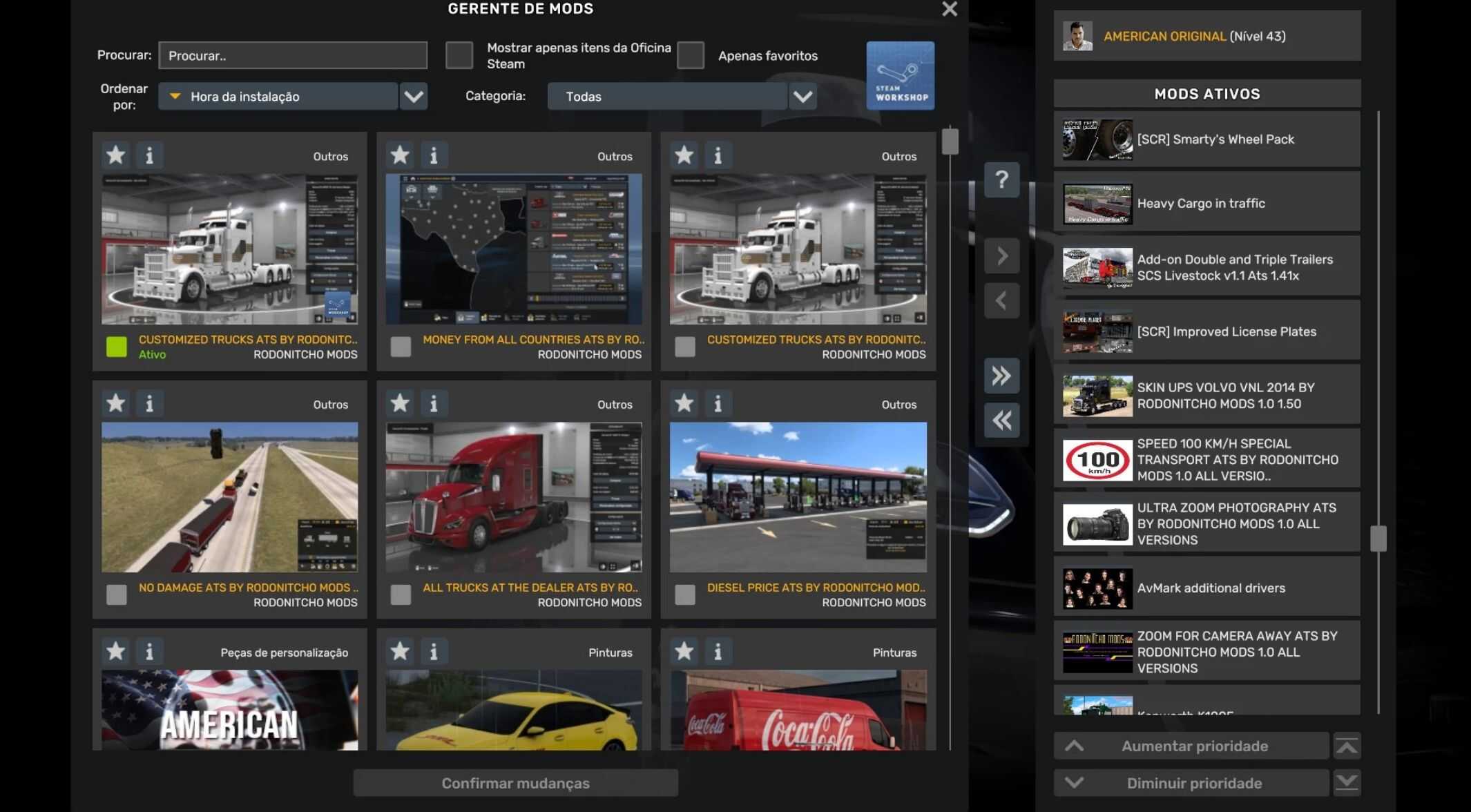
Task: Disable the active Customized Trucks mod checkbox
Action: pyautogui.click(x=117, y=347)
